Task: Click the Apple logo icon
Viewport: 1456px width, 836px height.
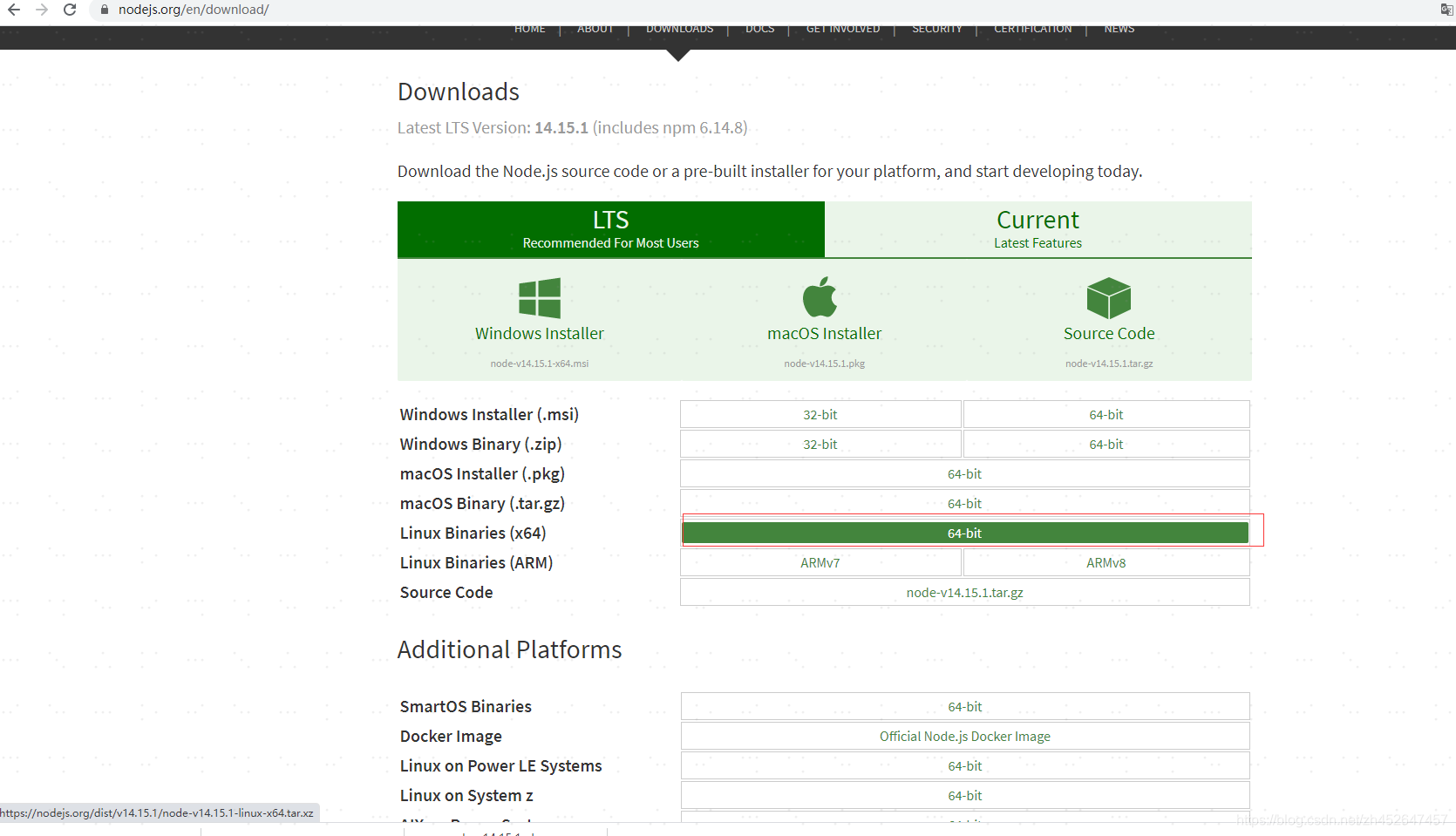Action: coord(820,297)
